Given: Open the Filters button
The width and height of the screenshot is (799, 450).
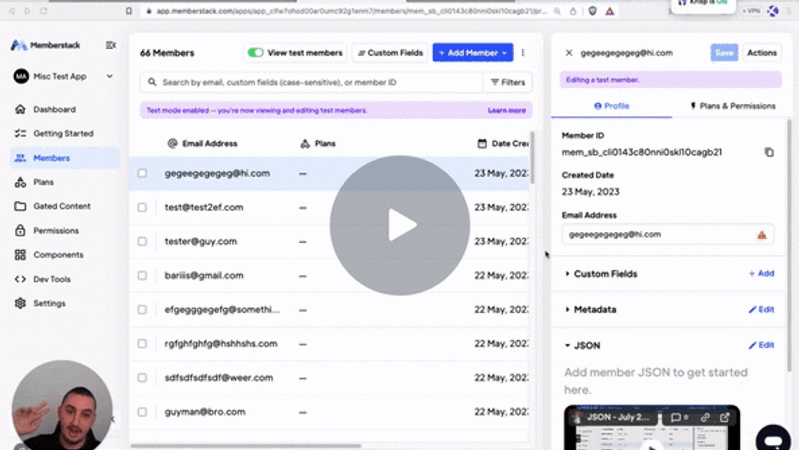Looking at the screenshot, I should click(508, 82).
